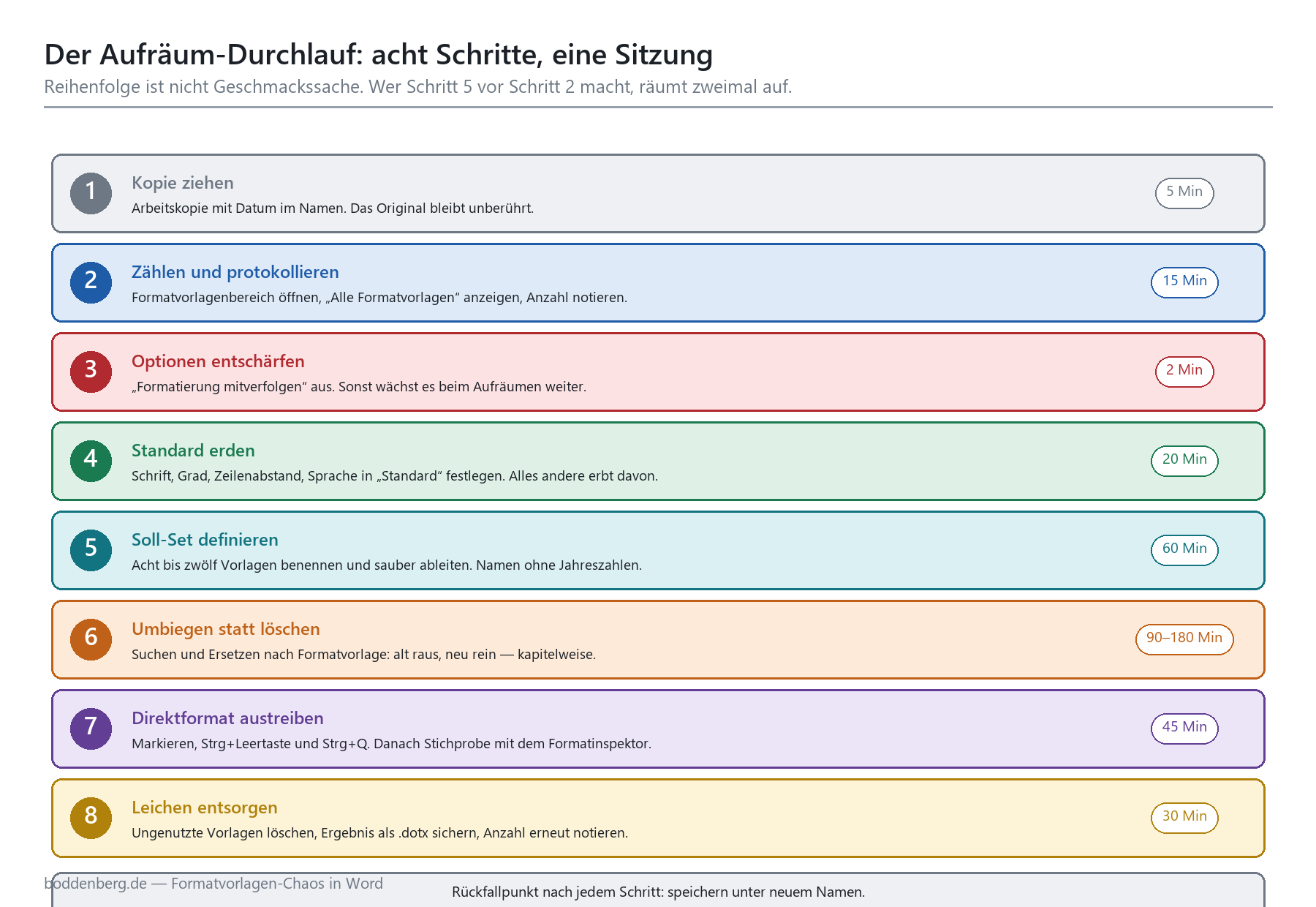
Task: Click the description starting 'Formatvorlagenbereich öffnen'
Action: [379, 298]
